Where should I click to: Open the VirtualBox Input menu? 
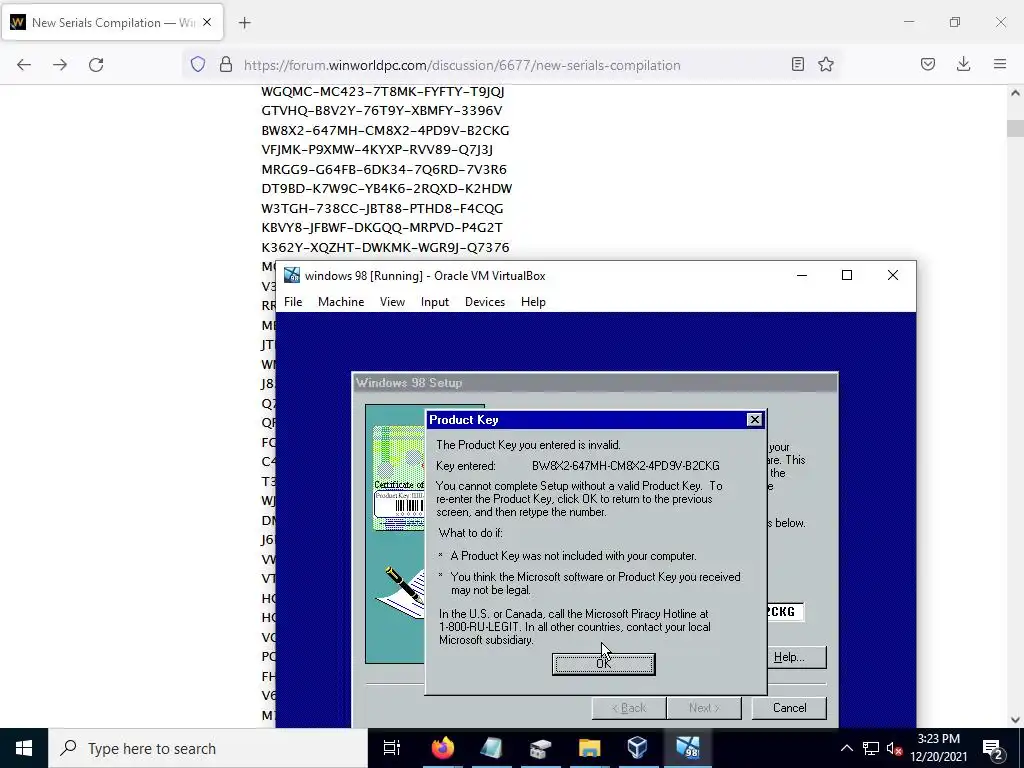435,302
